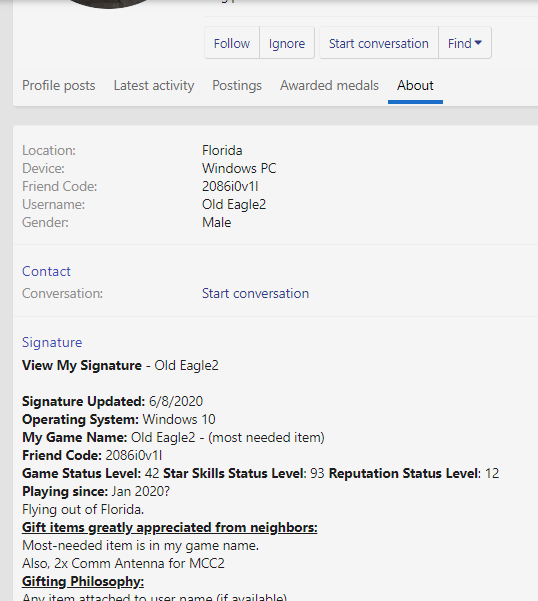Click the Signature section heading
Viewport: 538px width, 601px height.
click(x=52, y=342)
